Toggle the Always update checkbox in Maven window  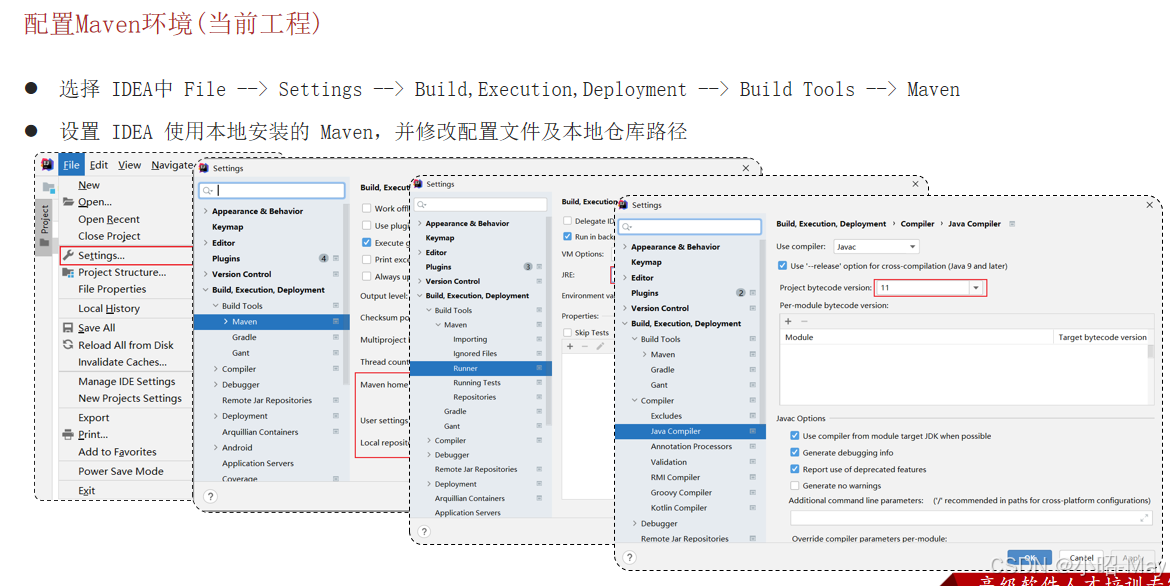[366, 276]
